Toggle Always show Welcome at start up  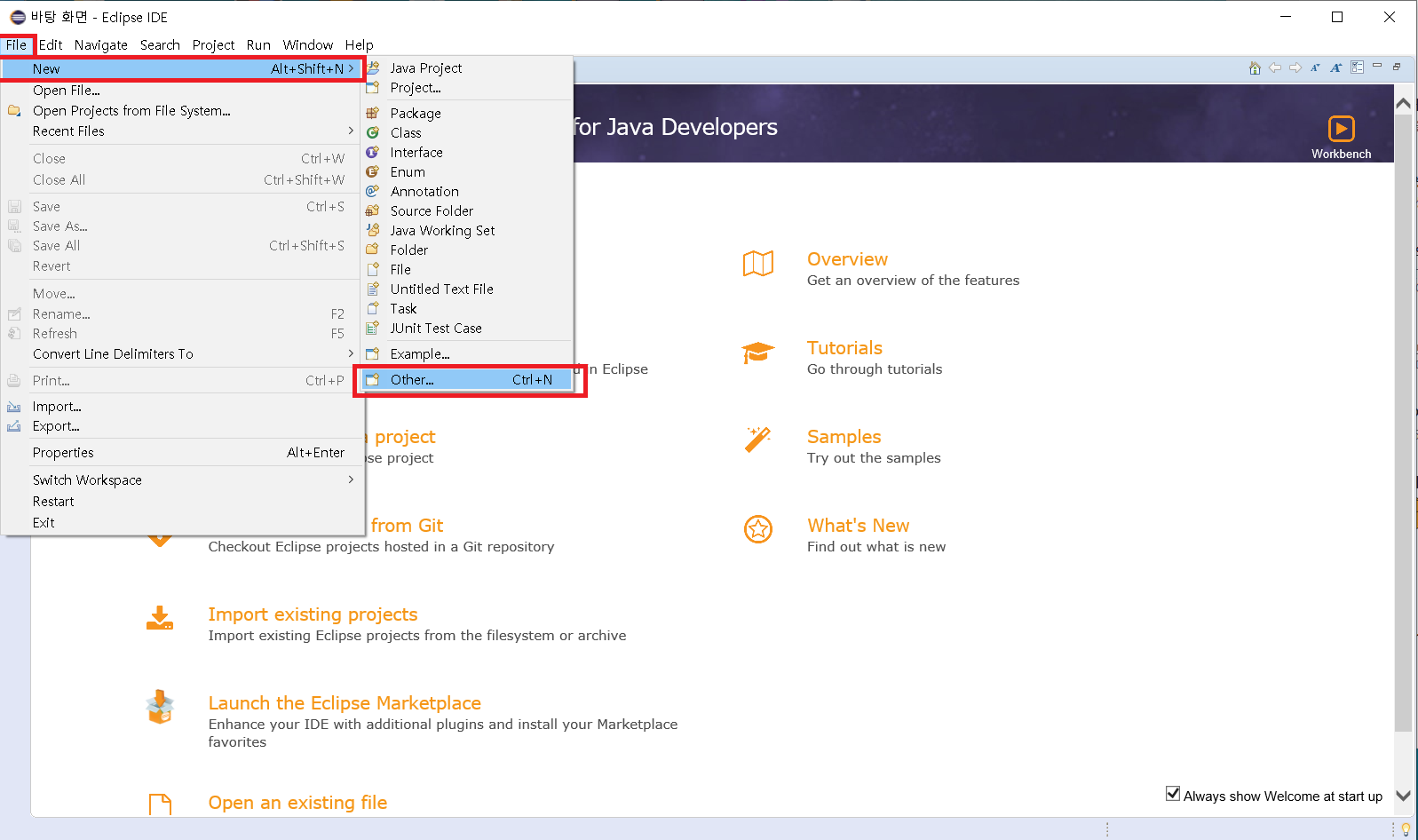[x=1173, y=794]
